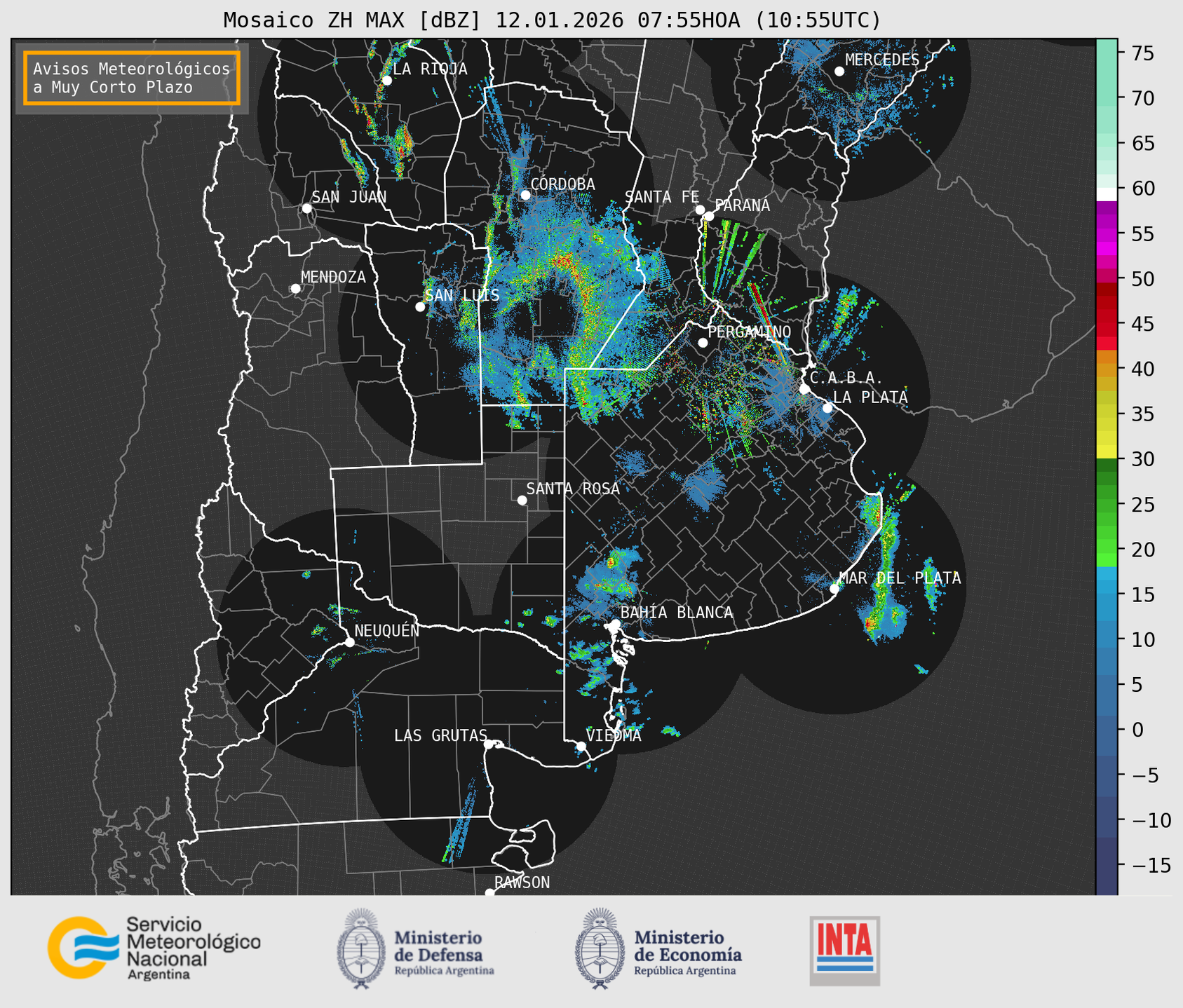Click the Santa Fe city marker dot
Viewport: 1183px width, 1008px height.
(x=700, y=210)
